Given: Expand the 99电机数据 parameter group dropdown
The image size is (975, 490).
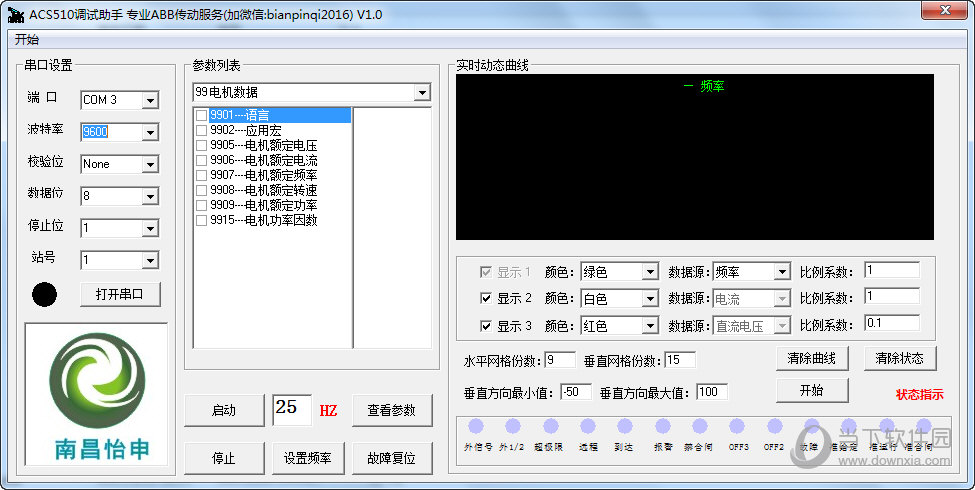Looking at the screenshot, I should [x=422, y=93].
